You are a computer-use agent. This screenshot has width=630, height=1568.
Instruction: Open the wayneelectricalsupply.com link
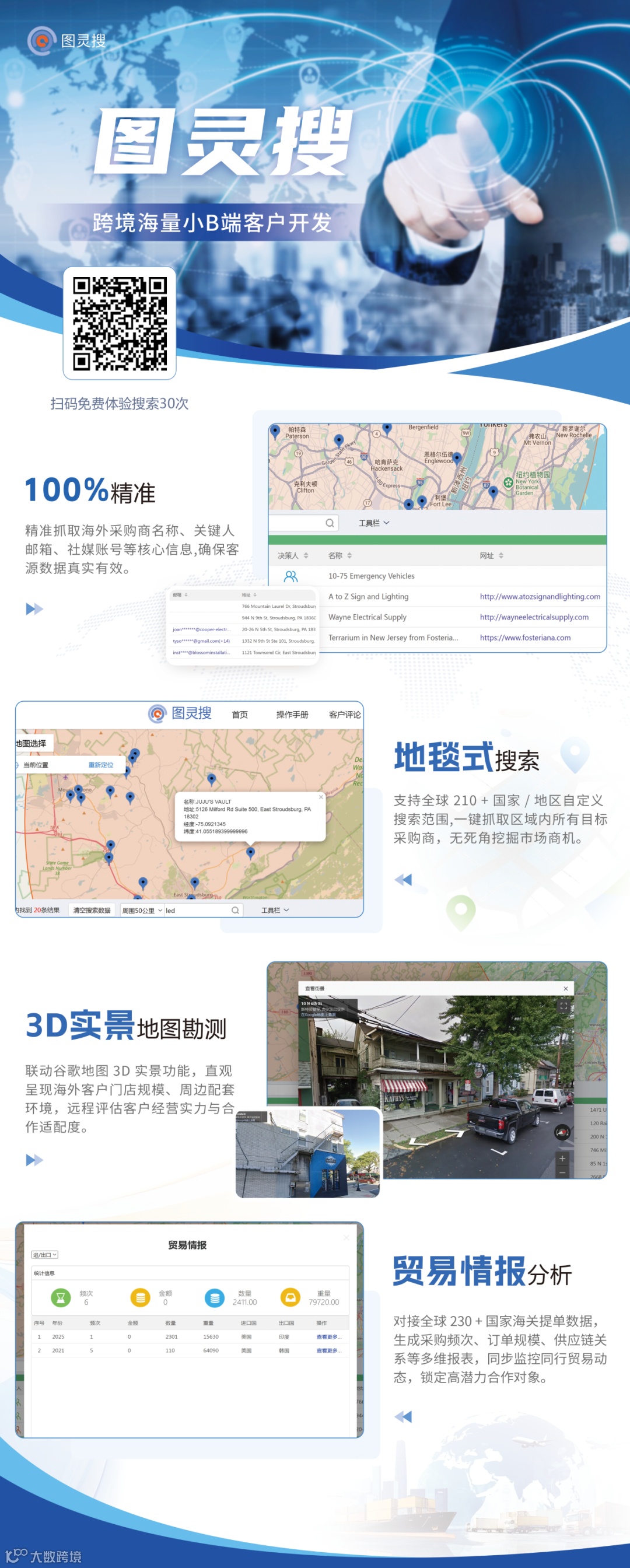tap(534, 617)
